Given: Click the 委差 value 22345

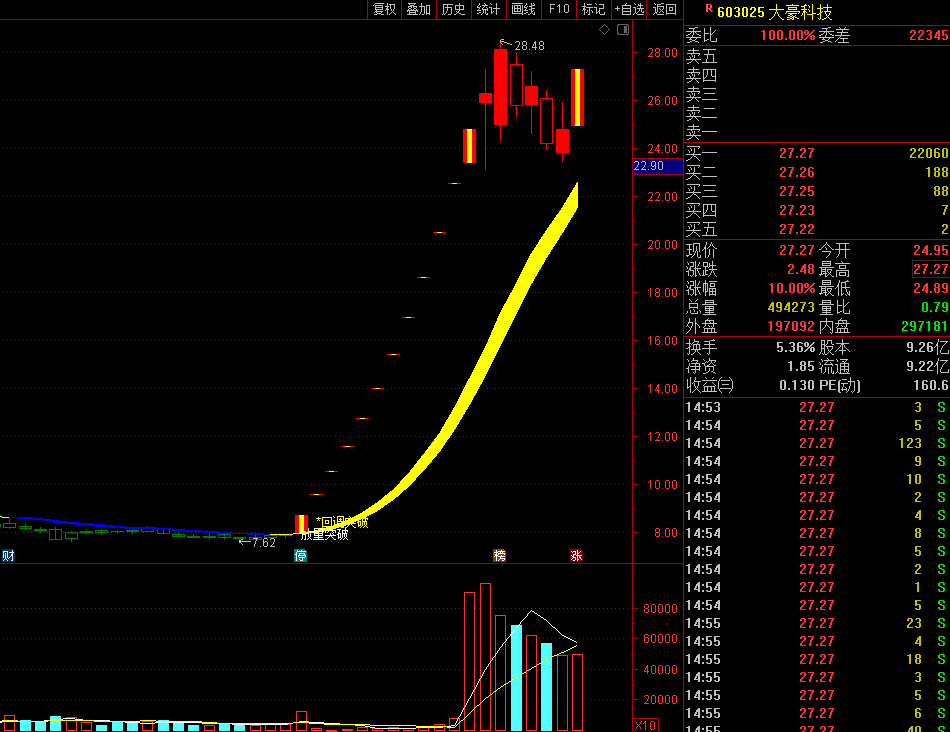Looking at the screenshot, I should click(928, 35).
